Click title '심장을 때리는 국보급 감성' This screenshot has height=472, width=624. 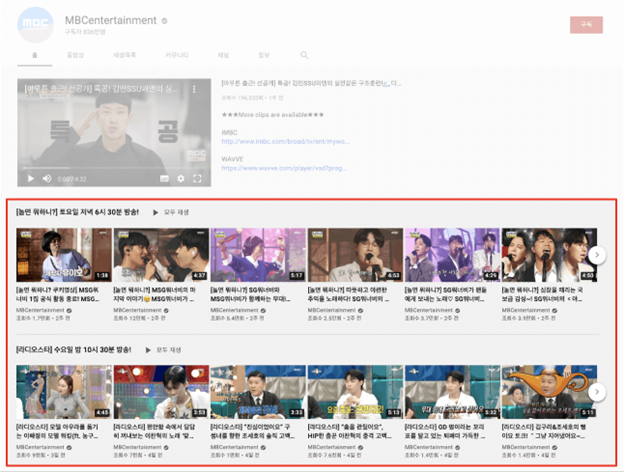(x=542, y=295)
